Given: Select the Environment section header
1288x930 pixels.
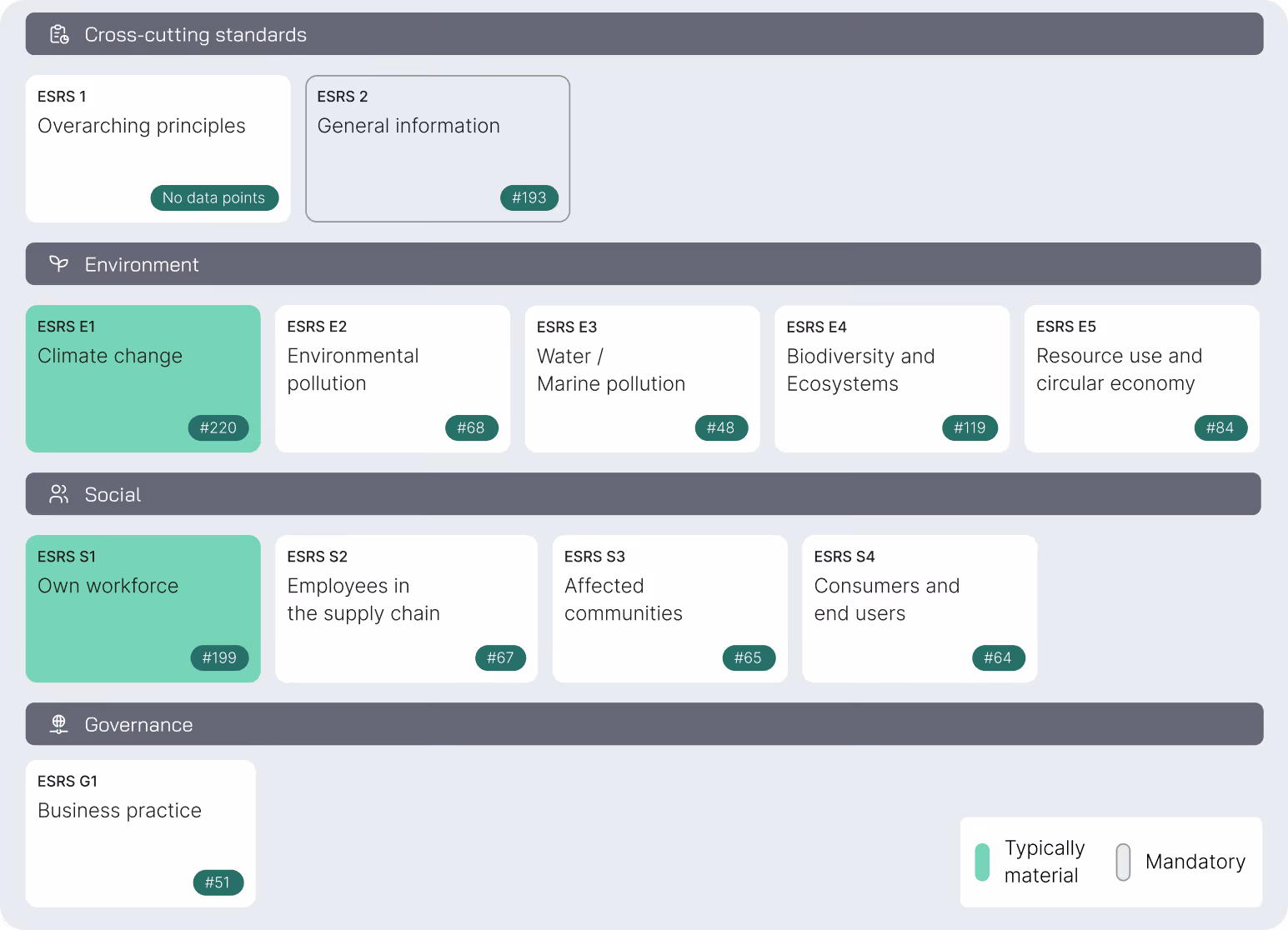Looking at the screenshot, I should tap(644, 264).
